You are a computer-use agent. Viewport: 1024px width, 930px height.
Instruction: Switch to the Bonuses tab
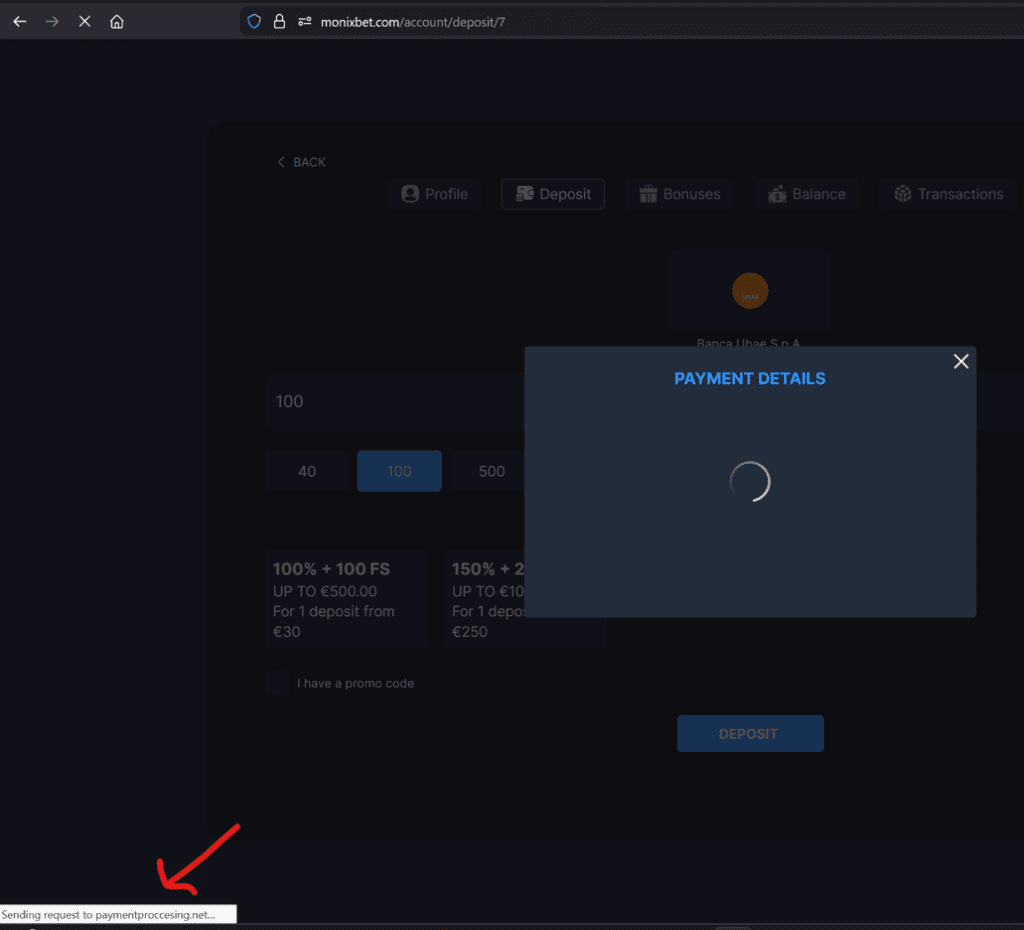pyautogui.click(x=678, y=194)
